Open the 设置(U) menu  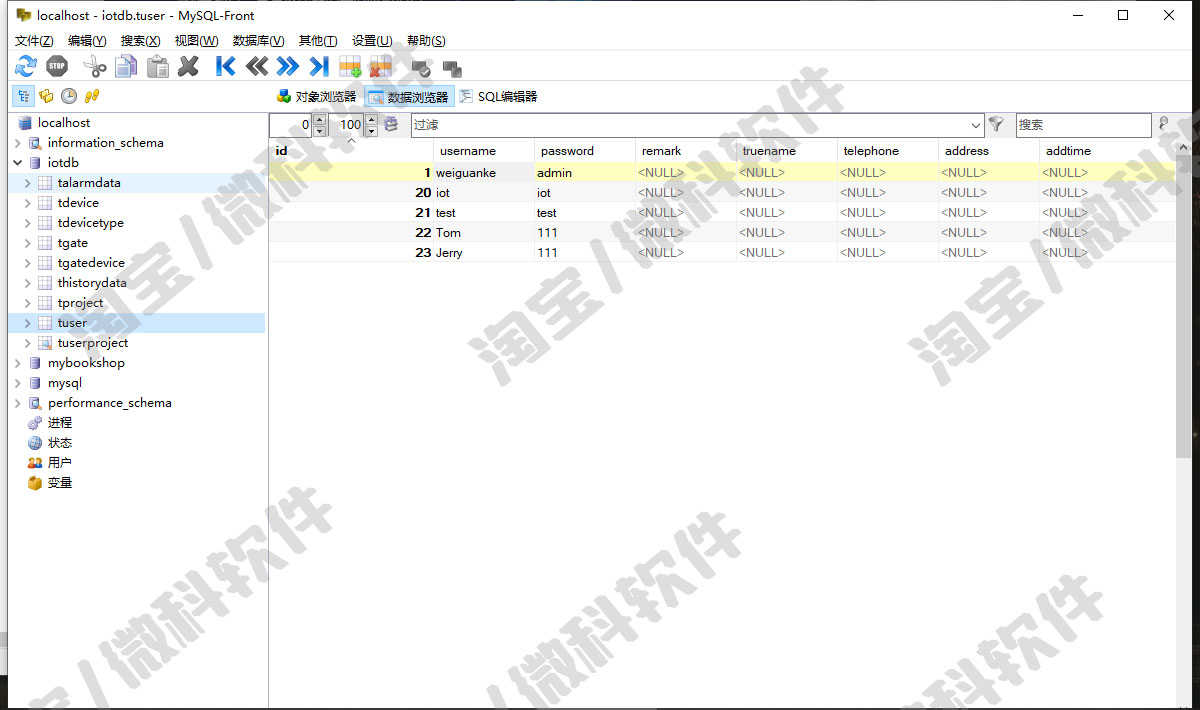(371, 41)
